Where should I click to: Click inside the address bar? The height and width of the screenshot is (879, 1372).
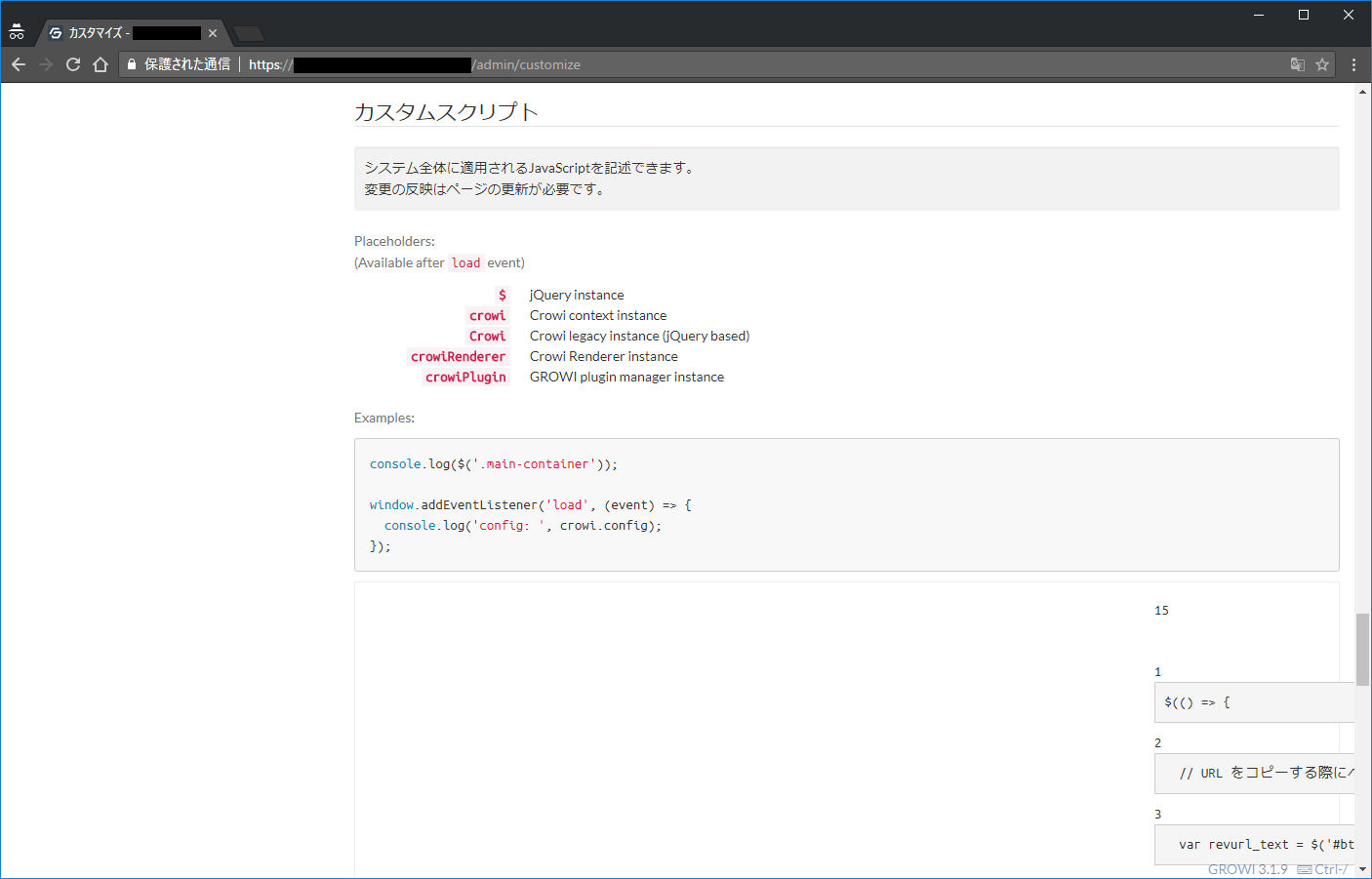[x=585, y=64]
